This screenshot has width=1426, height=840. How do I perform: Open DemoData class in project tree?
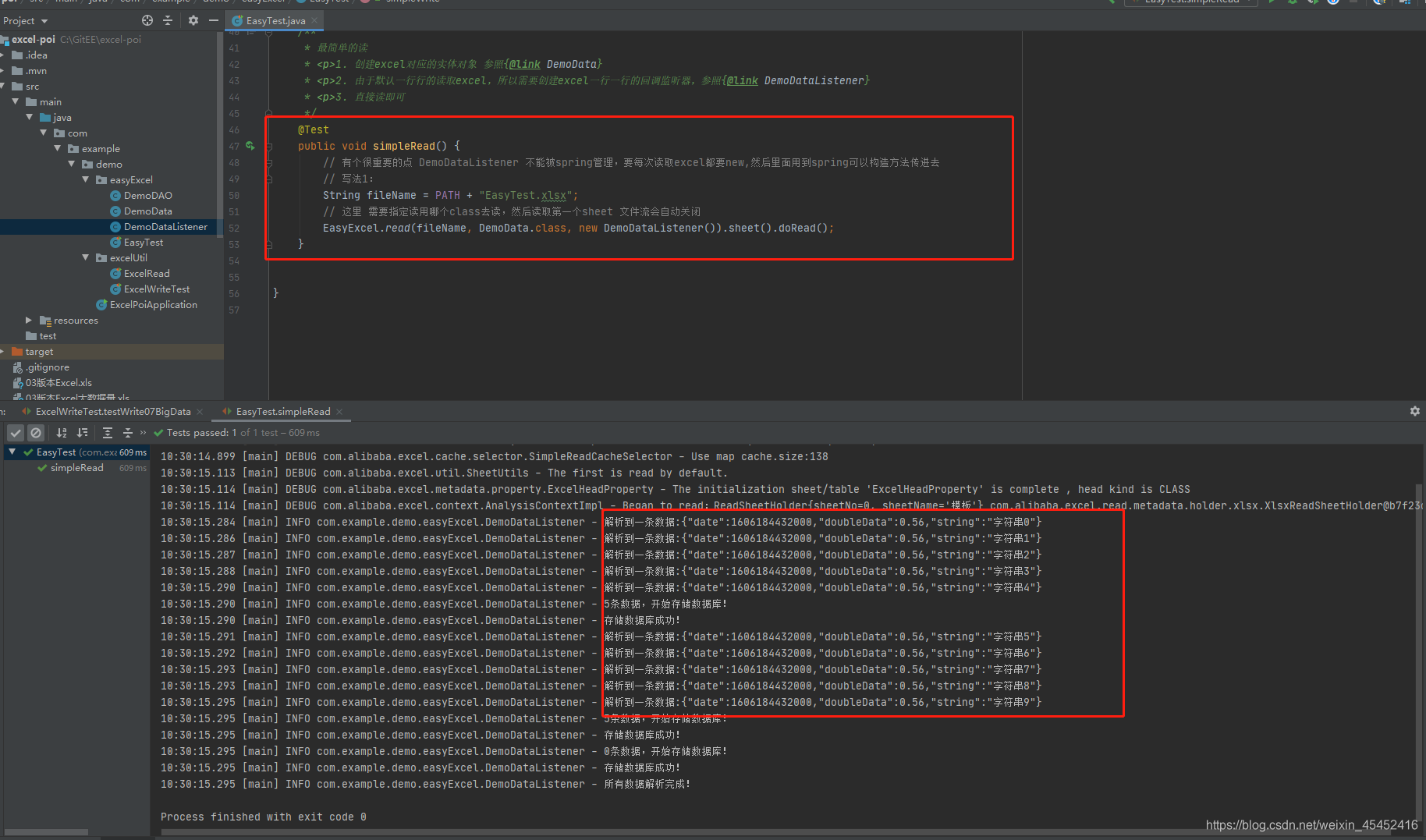pos(147,211)
